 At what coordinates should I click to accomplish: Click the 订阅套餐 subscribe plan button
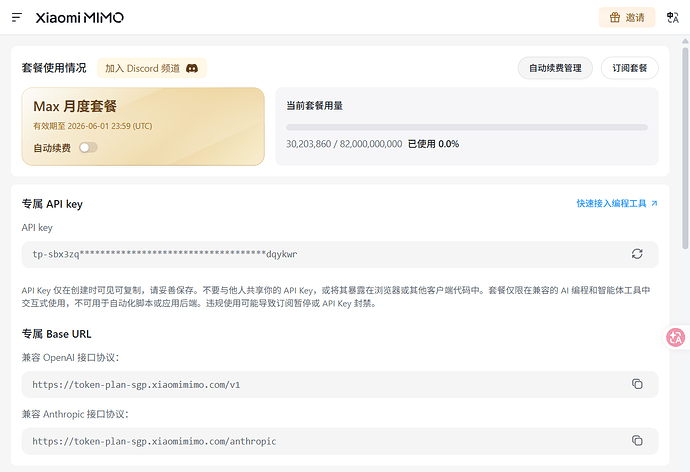click(x=630, y=68)
